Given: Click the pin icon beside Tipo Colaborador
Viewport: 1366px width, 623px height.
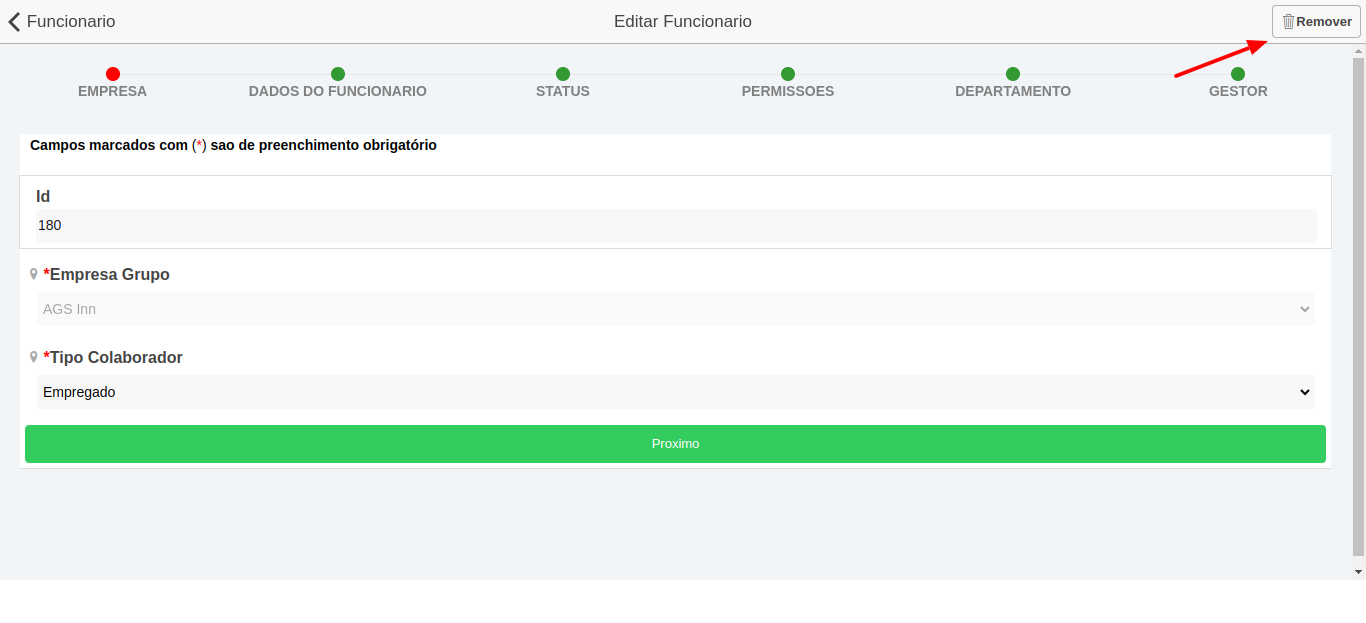Looking at the screenshot, I should pos(34,357).
